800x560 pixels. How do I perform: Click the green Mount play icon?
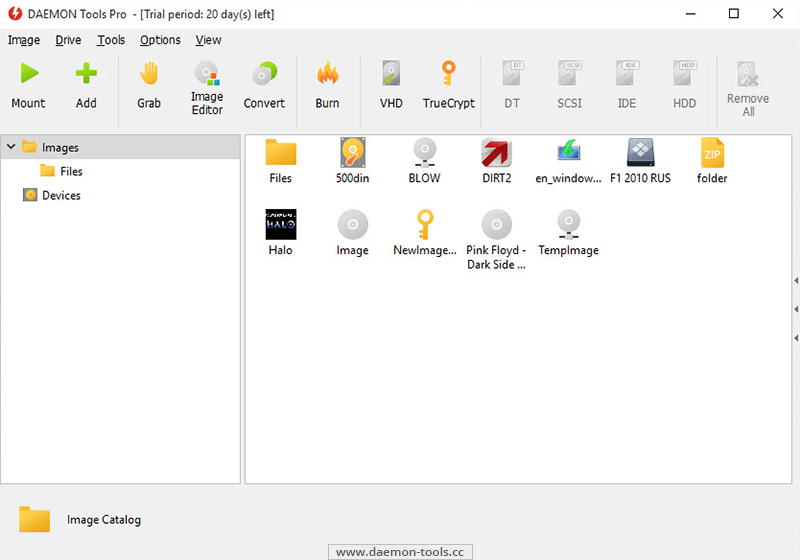[x=29, y=73]
